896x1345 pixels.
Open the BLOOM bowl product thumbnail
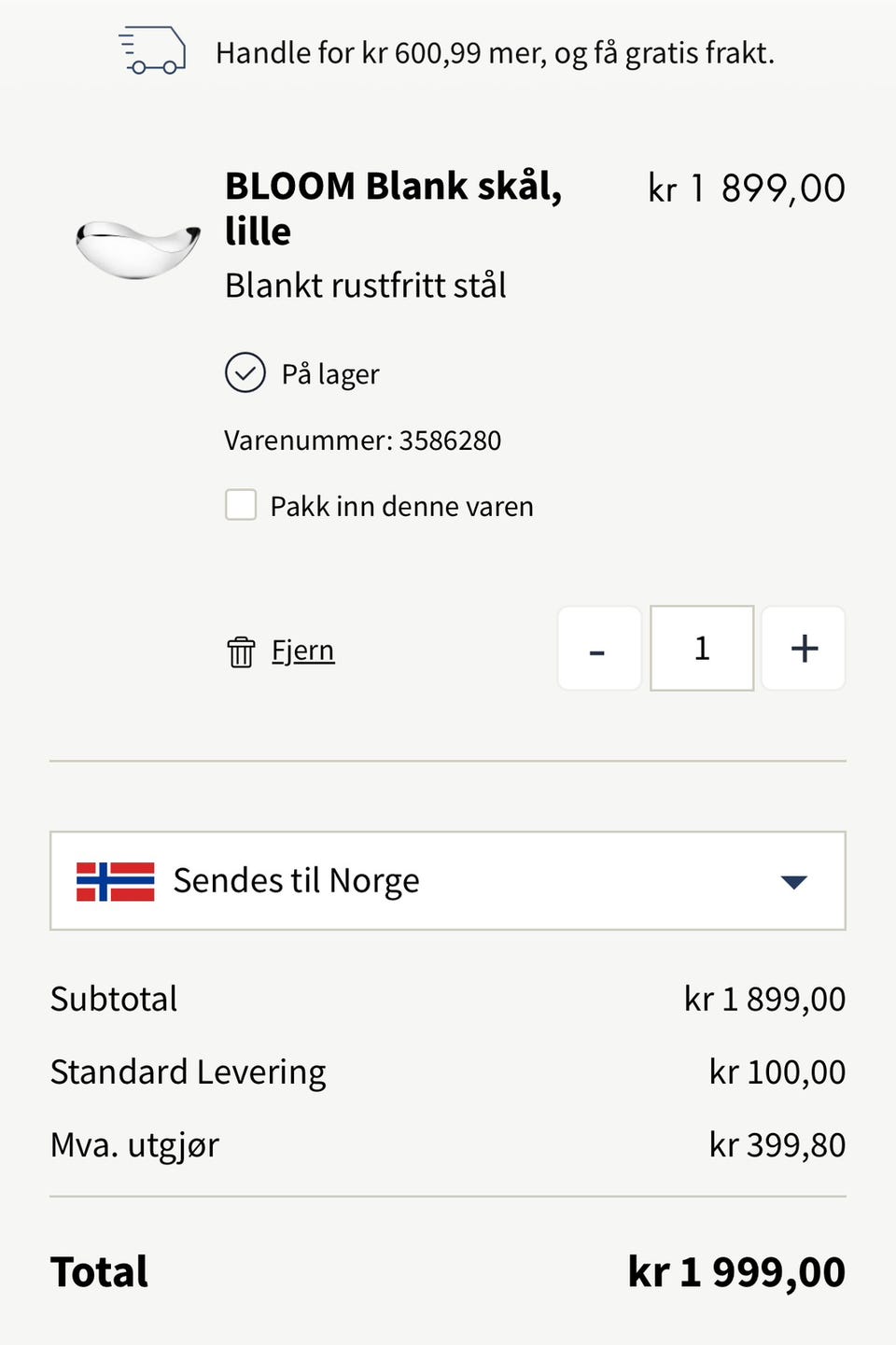pos(137,249)
